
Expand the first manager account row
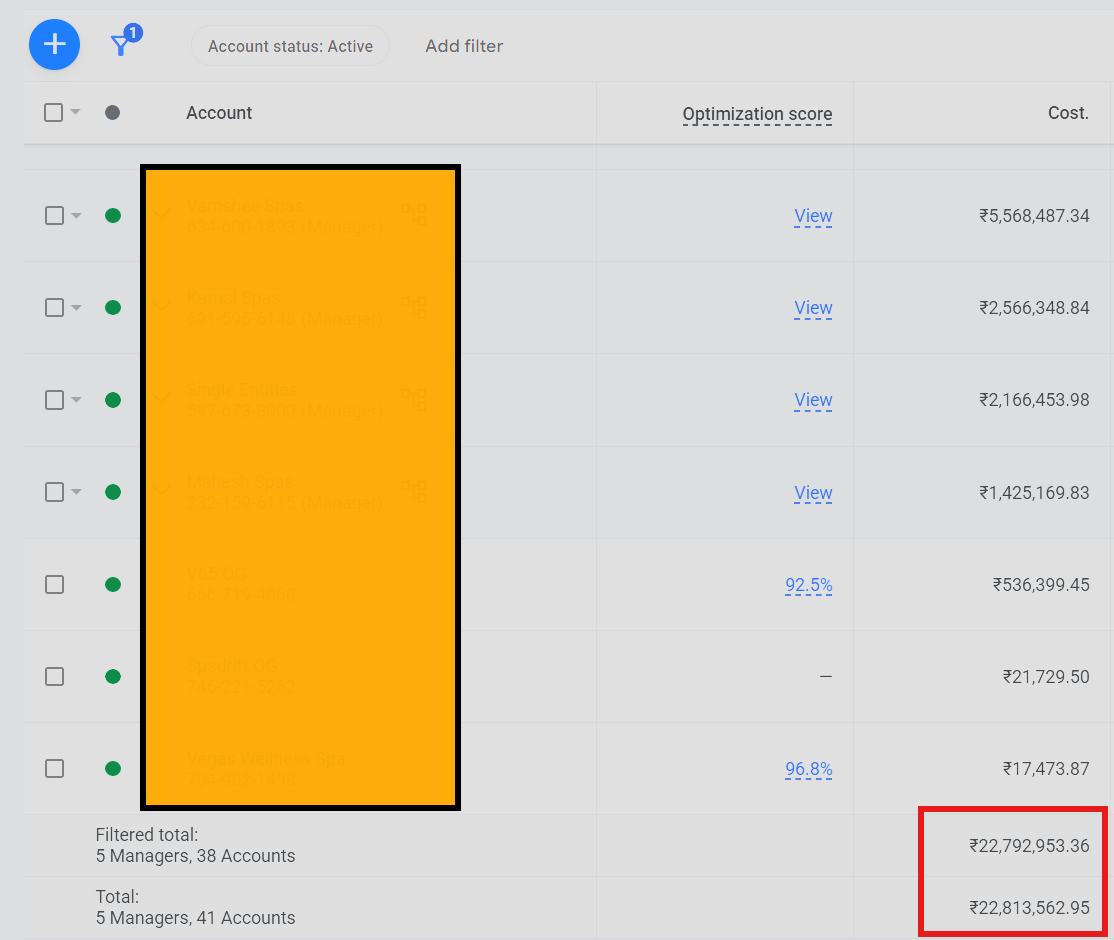coord(161,215)
